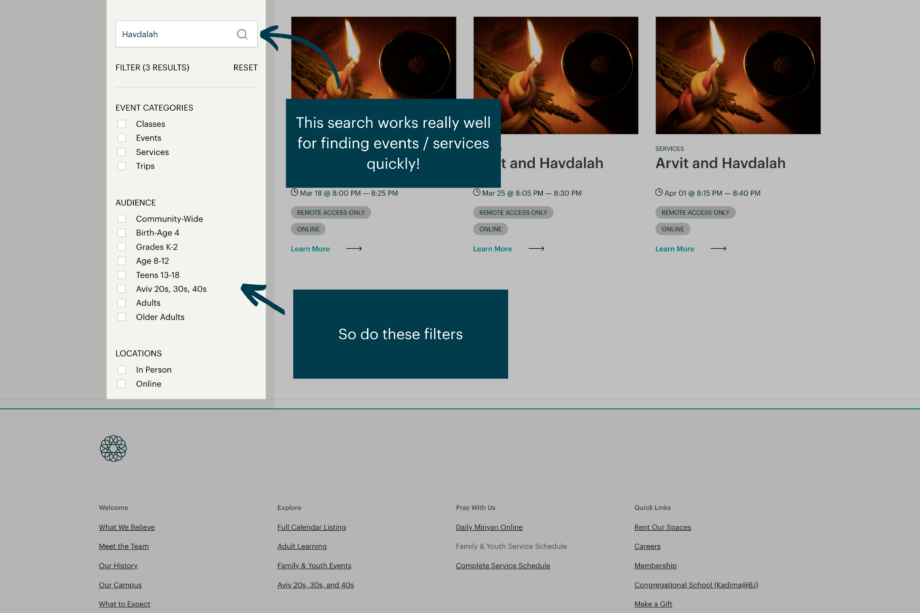This screenshot has height=613, width=920.
Task: Enable Online location filter
Action: pyautogui.click(x=121, y=384)
